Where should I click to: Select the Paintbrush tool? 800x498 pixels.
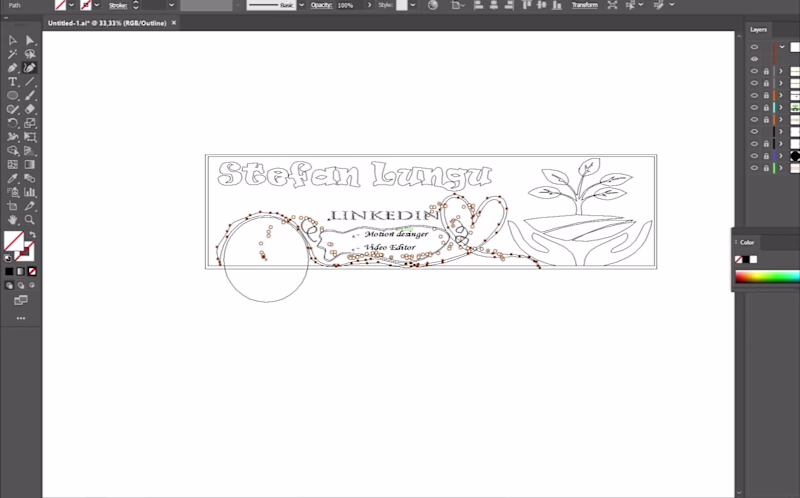pyautogui.click(x=30, y=95)
